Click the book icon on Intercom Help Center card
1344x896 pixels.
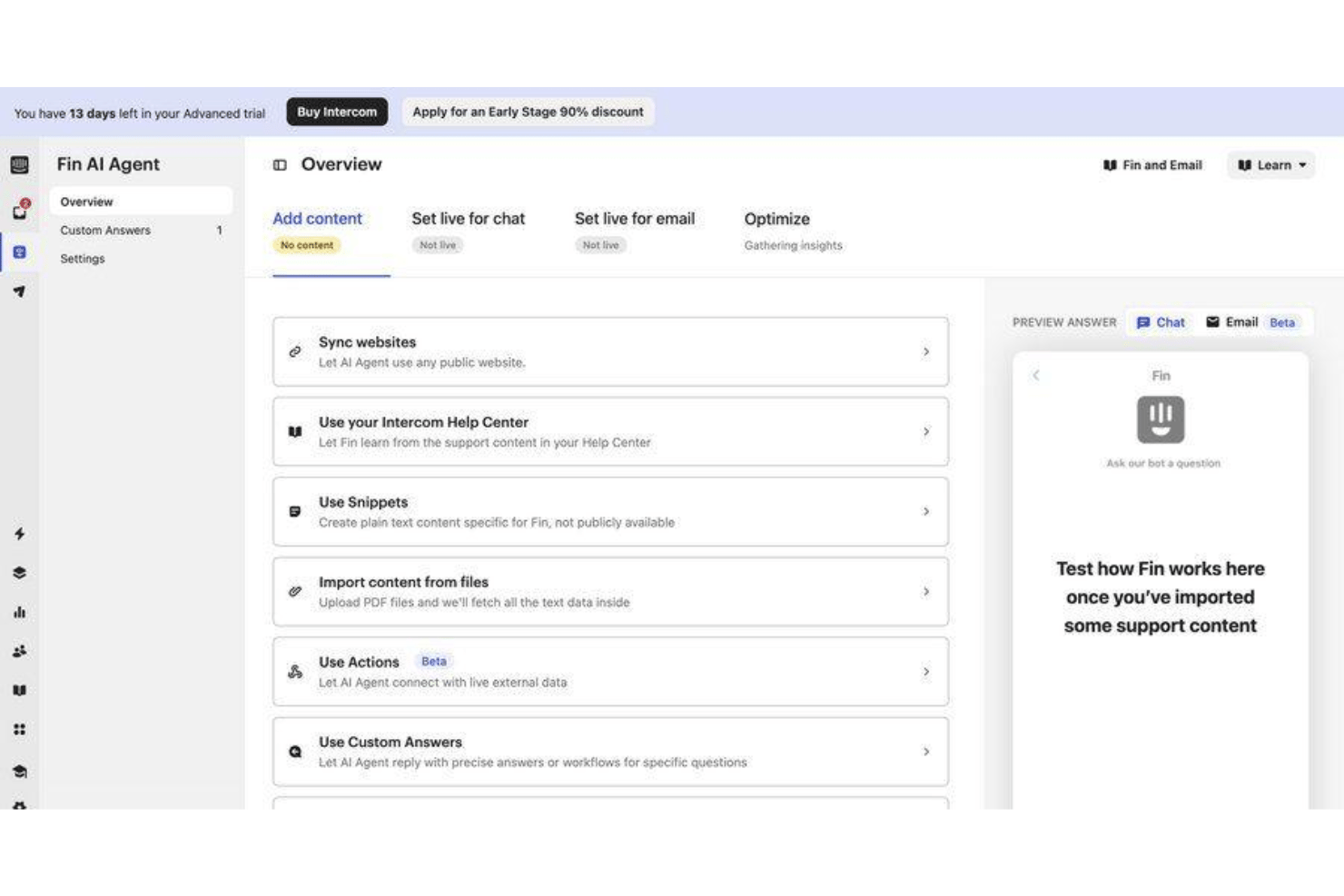(x=295, y=431)
